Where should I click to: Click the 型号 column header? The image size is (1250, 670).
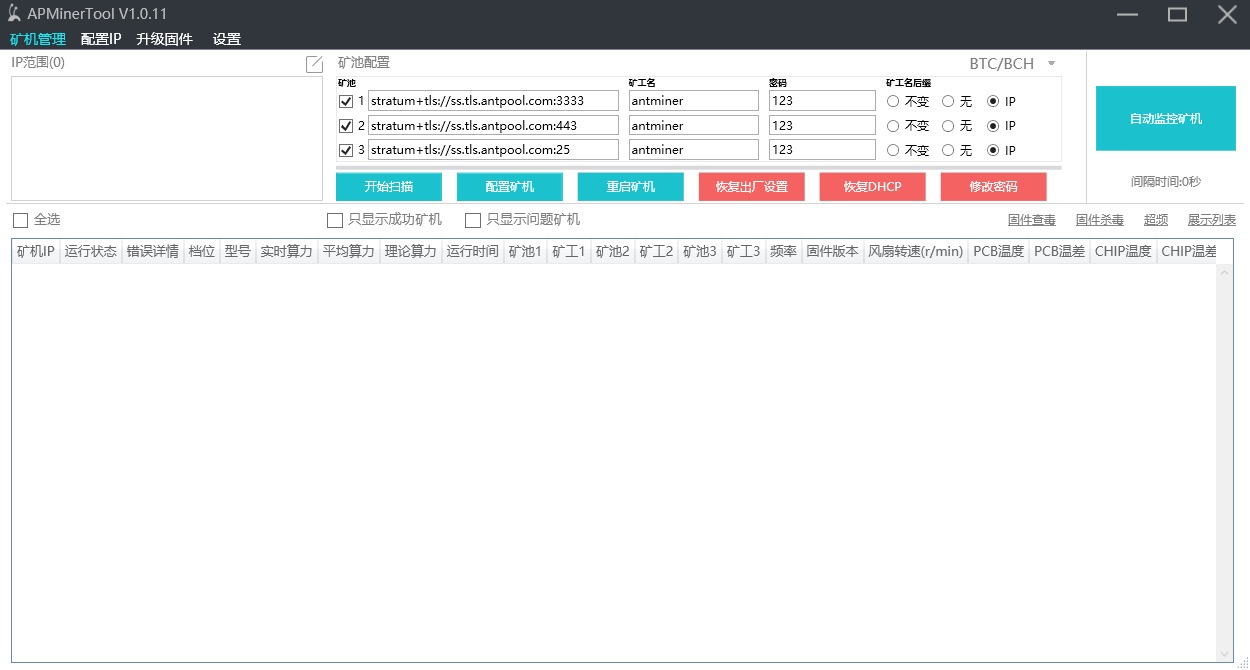pos(238,252)
